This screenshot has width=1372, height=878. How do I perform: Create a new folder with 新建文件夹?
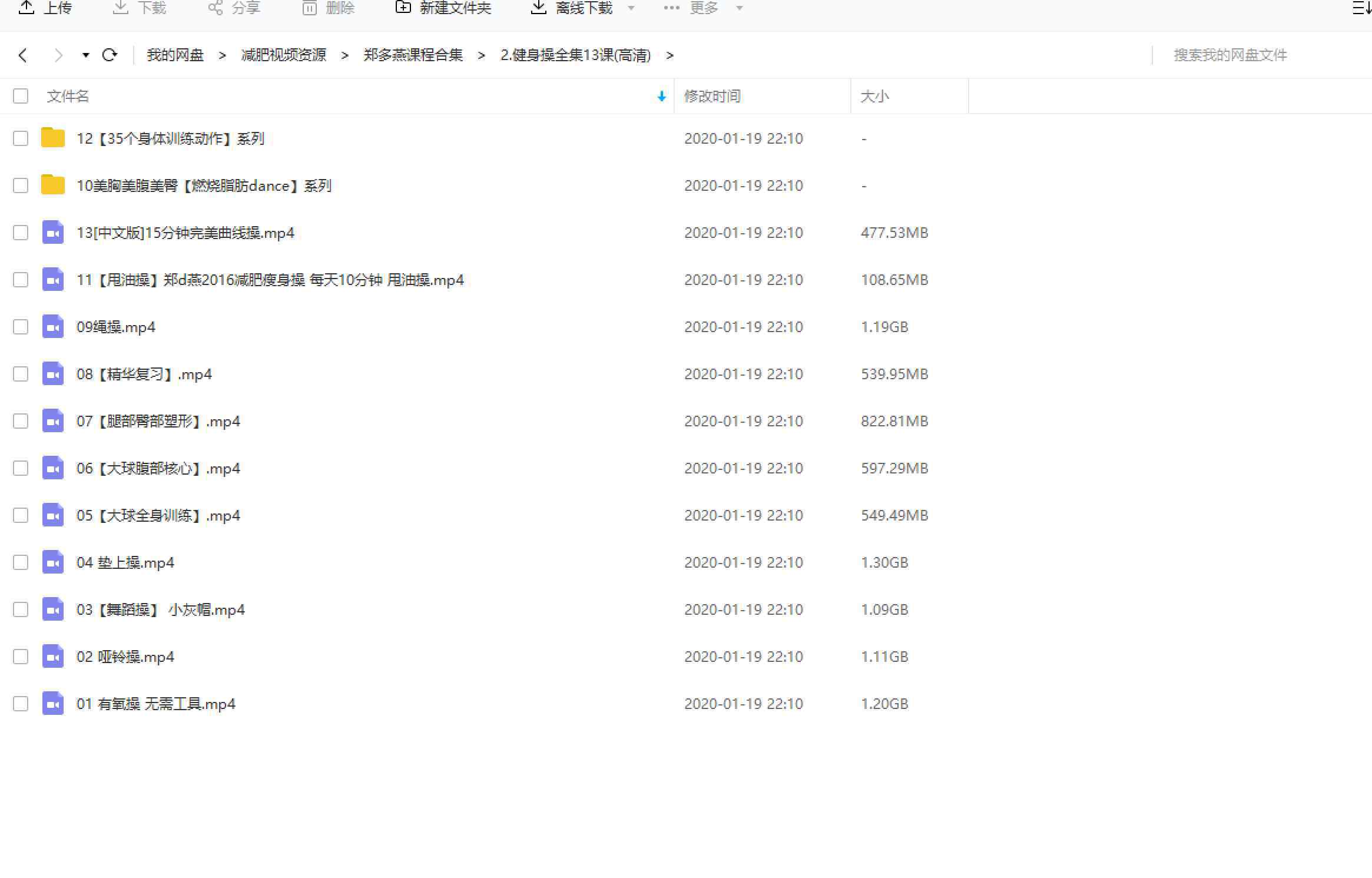(x=443, y=8)
